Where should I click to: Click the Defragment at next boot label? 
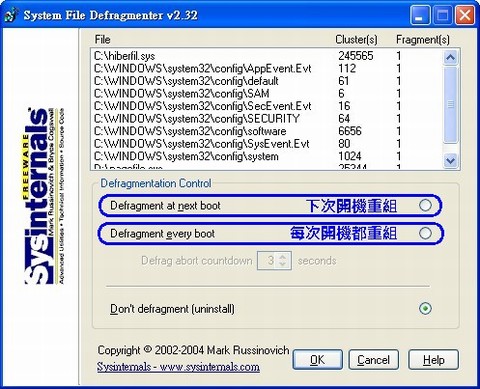[165, 206]
